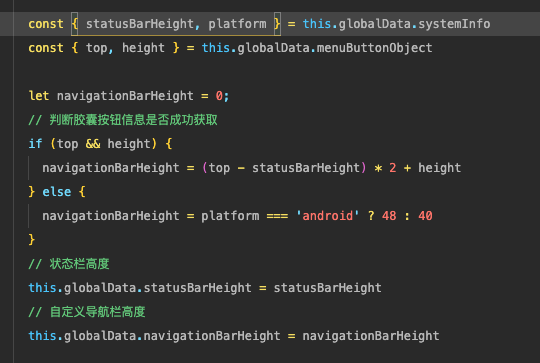The image size is (540, 363).
Task: Click the 'android' string literal
Action: pos(328,216)
